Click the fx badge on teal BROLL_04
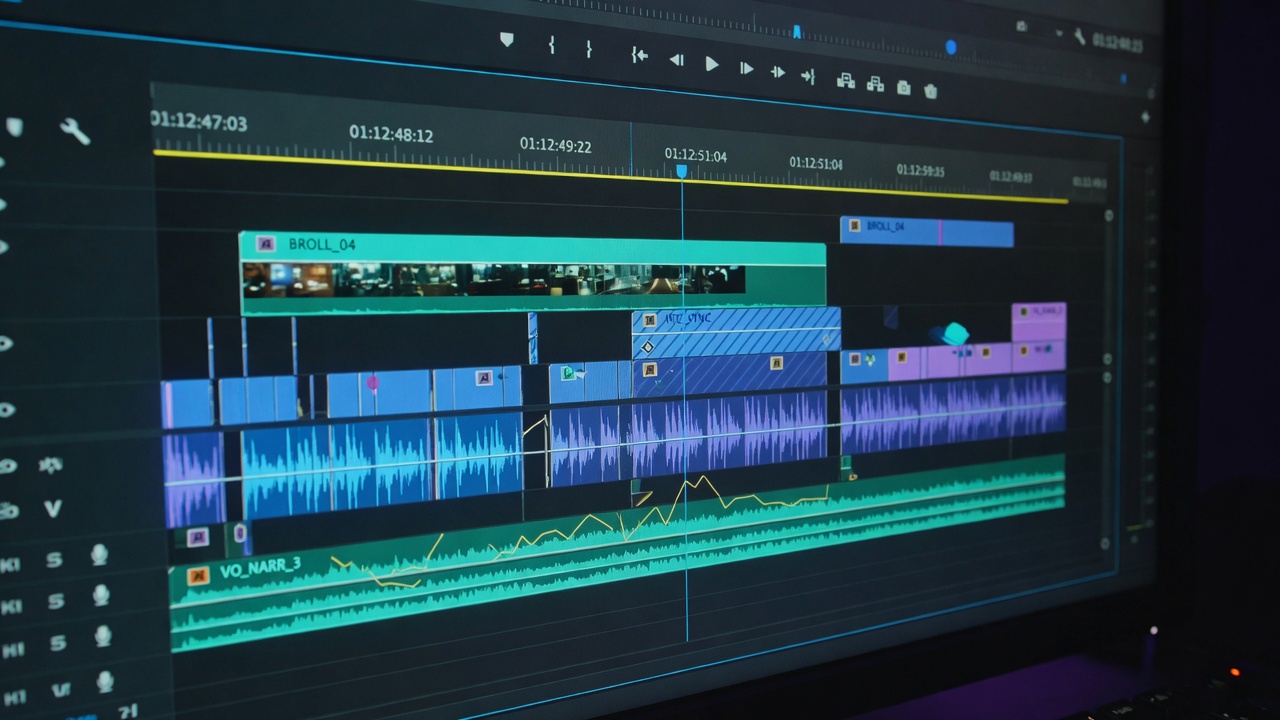1280x720 pixels. click(265, 243)
